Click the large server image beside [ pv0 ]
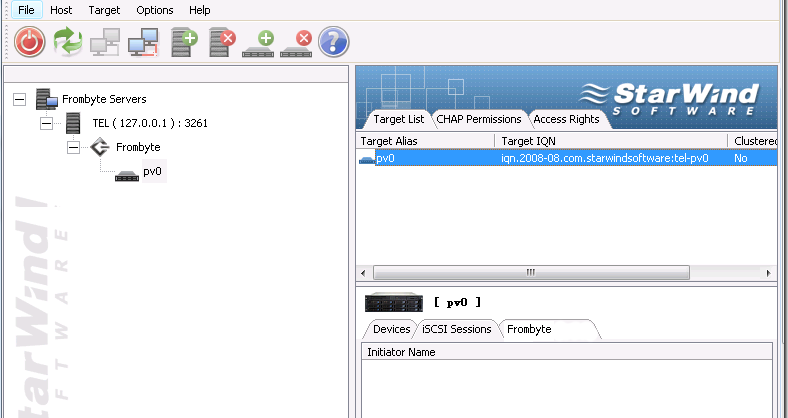 point(394,302)
